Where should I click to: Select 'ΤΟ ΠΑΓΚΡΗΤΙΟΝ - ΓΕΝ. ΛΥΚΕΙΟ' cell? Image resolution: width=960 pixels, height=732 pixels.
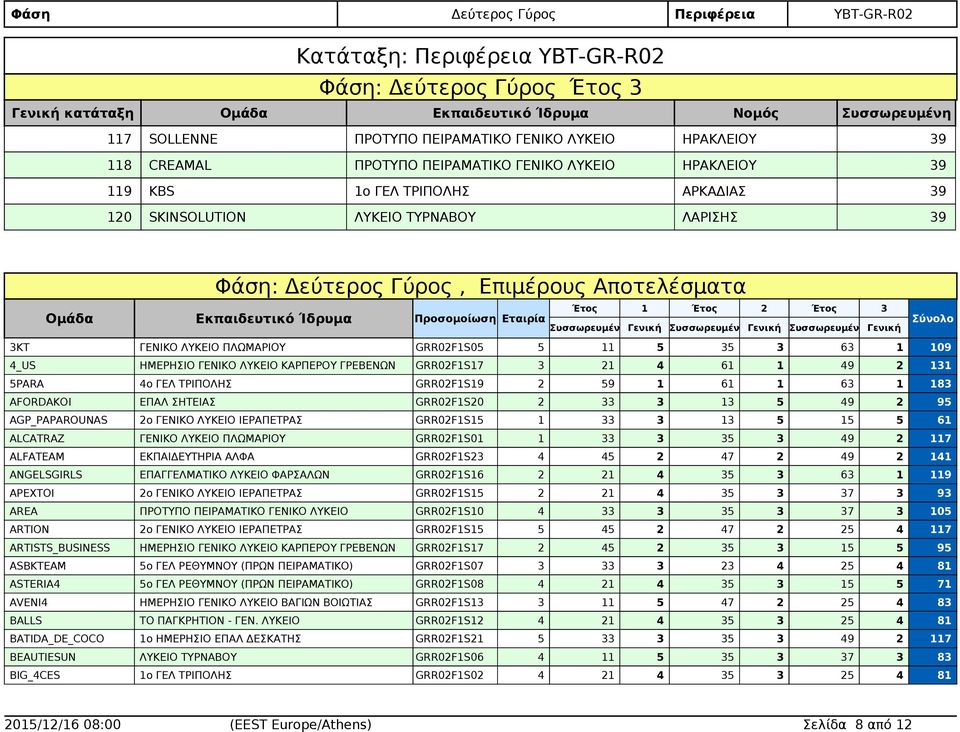tap(273, 621)
